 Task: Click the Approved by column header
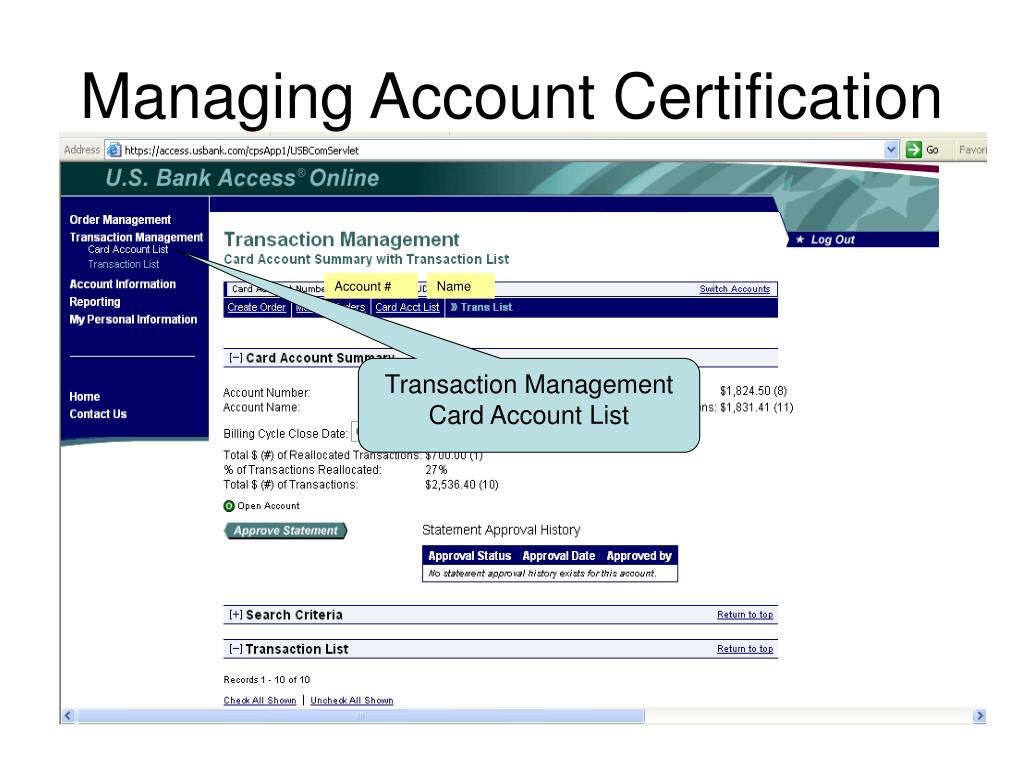click(639, 556)
